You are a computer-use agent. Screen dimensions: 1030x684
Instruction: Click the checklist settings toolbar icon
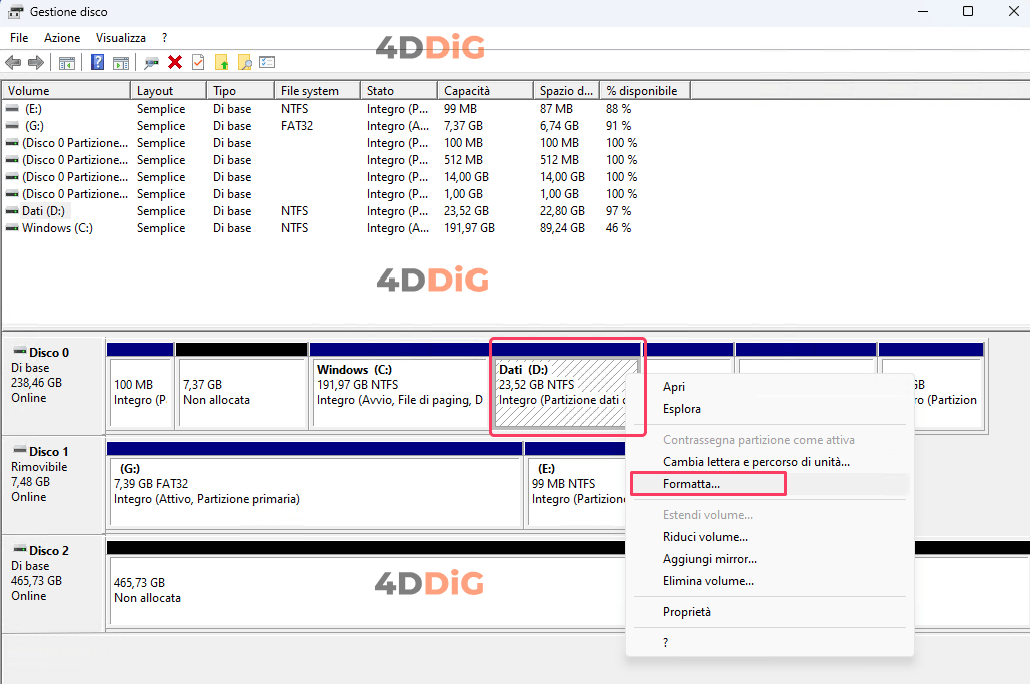pos(267,62)
